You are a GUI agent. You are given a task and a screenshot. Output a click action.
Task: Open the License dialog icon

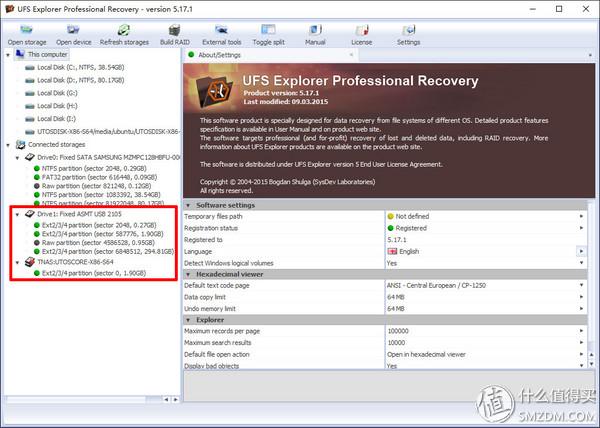[362, 30]
